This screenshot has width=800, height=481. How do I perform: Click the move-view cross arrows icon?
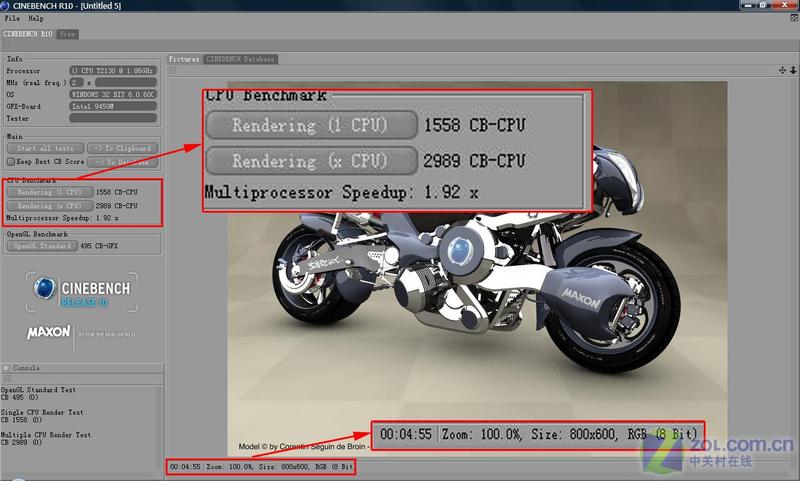pos(783,70)
